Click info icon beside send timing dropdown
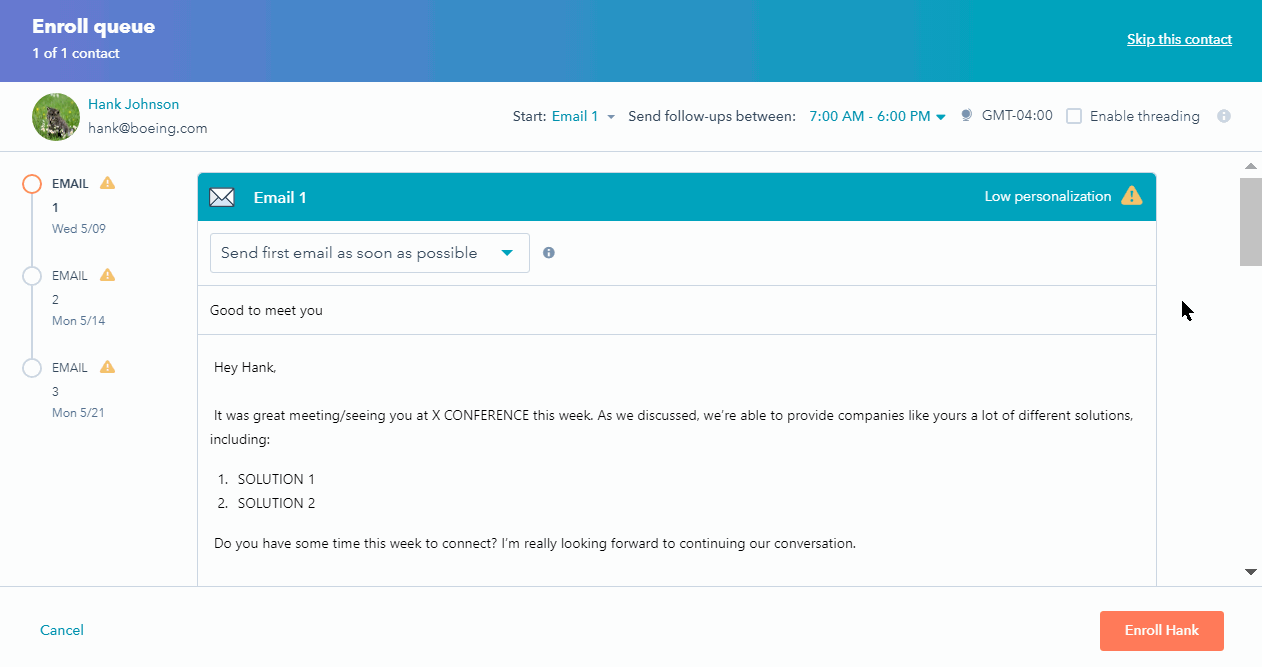The width and height of the screenshot is (1262, 667). (x=549, y=253)
